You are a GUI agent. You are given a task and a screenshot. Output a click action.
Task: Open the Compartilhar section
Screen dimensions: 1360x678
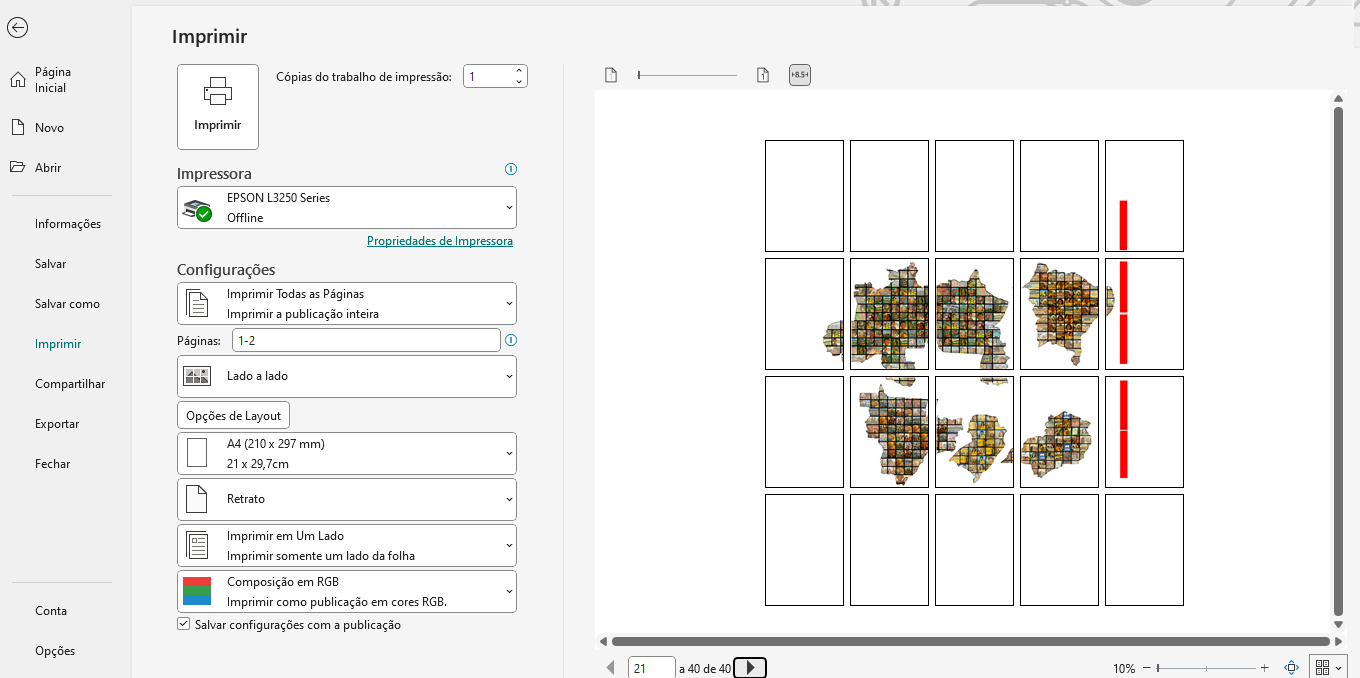70,384
